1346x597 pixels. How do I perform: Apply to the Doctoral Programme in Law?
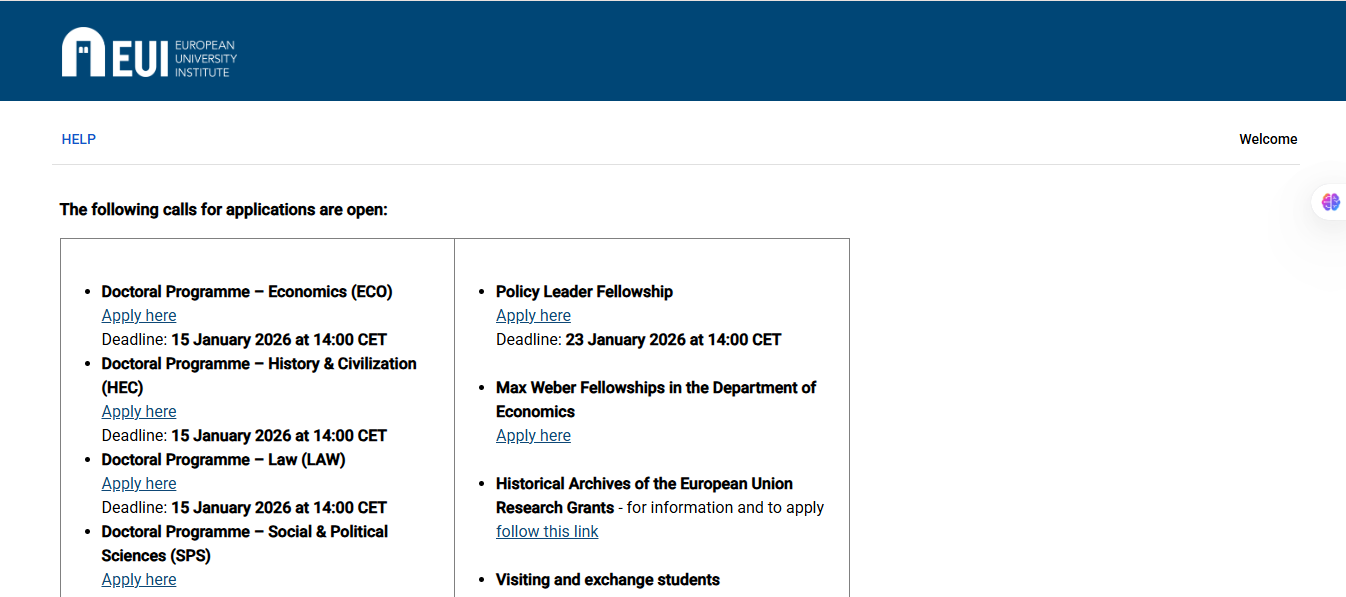(x=138, y=483)
